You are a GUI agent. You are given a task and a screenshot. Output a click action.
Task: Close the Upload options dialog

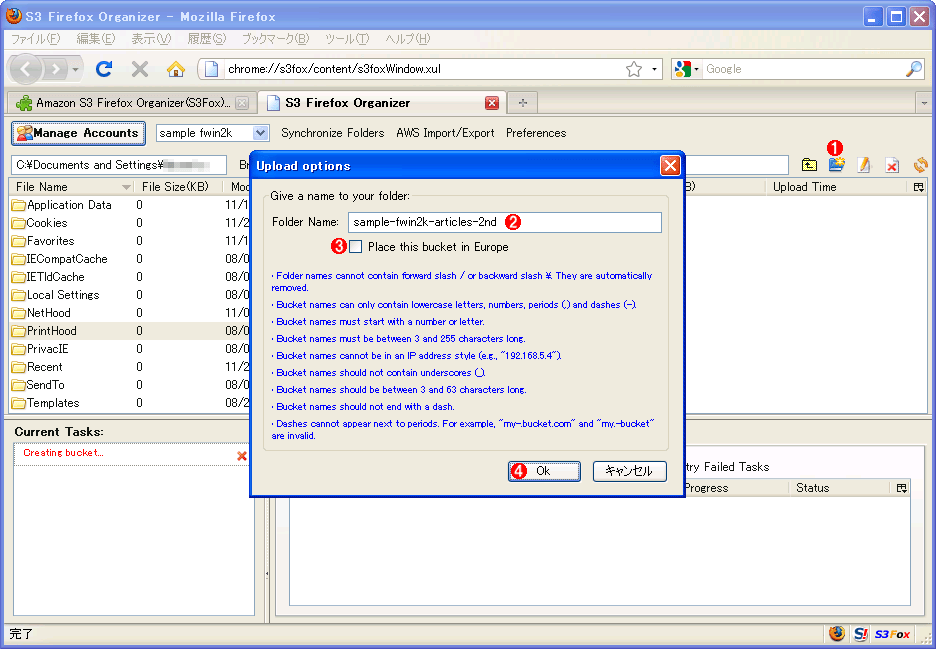[670, 165]
